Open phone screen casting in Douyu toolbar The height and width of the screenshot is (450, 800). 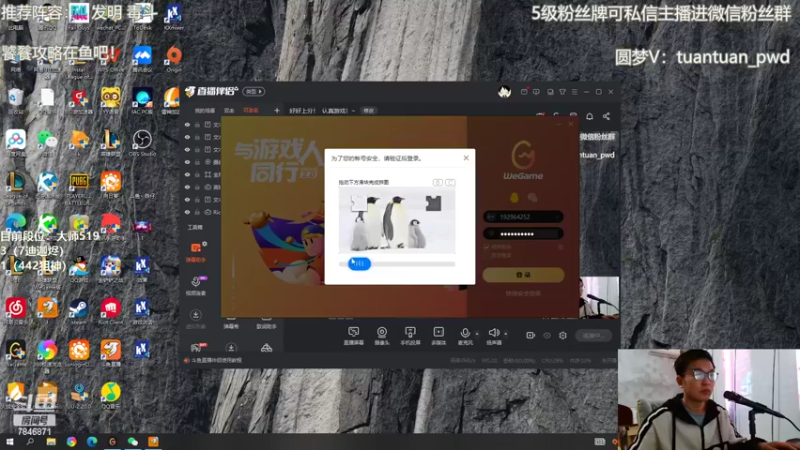[410, 336]
